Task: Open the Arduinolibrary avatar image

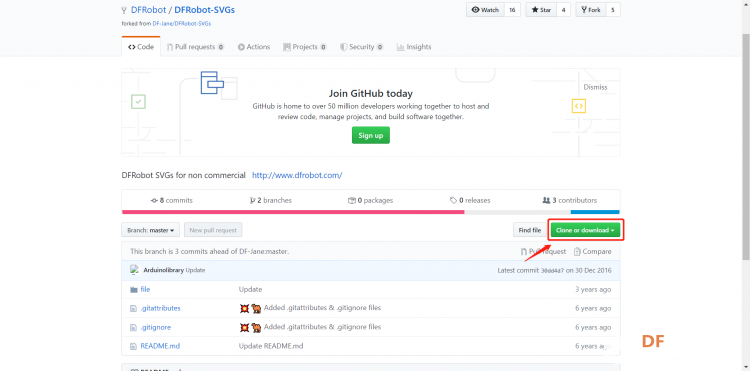Action: (x=134, y=270)
